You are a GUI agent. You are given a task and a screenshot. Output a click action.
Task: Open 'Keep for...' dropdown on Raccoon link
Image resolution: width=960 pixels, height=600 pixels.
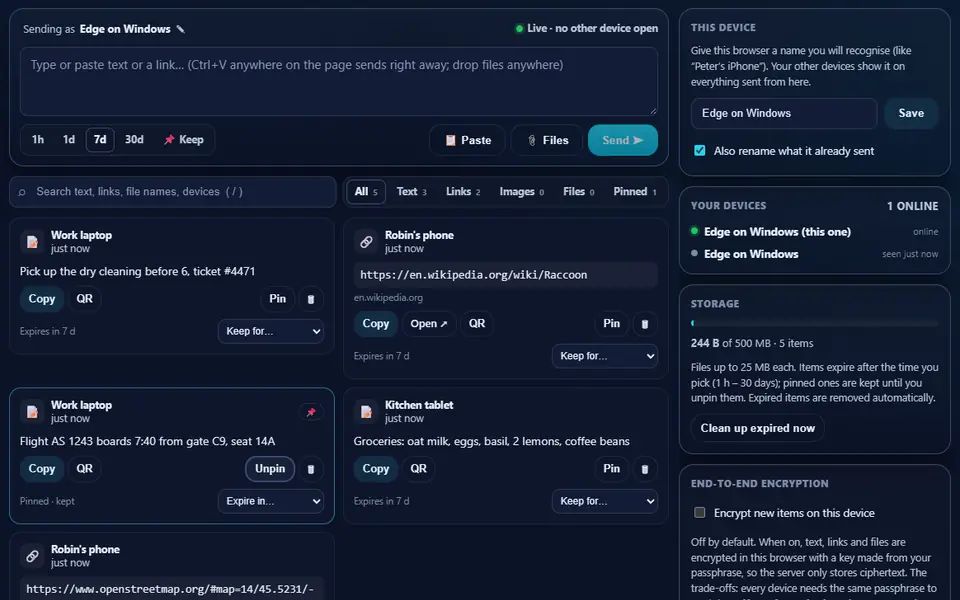click(x=605, y=356)
